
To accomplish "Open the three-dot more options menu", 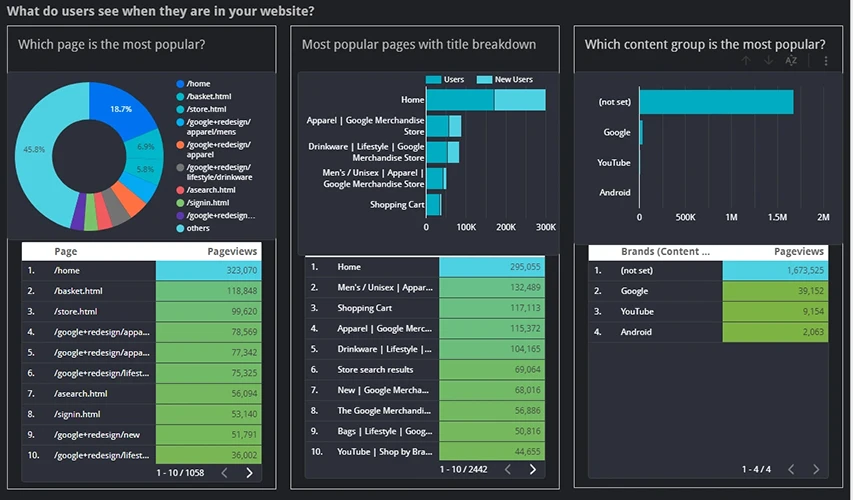I will click(826, 60).
